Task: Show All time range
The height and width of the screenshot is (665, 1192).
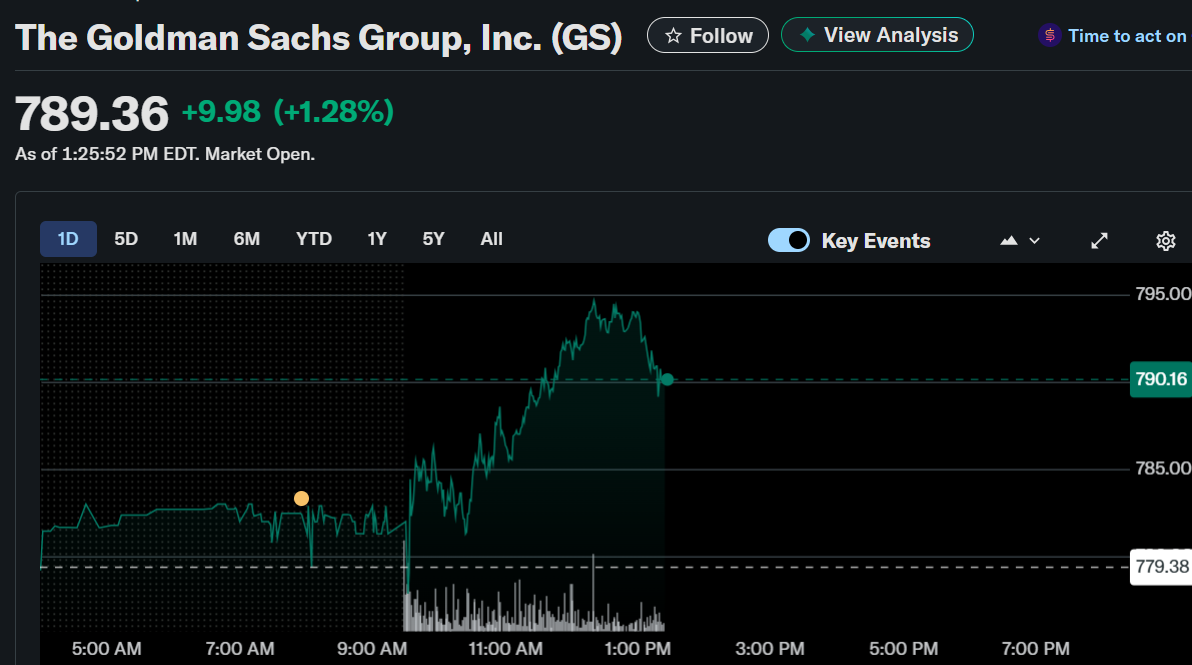Action: (491, 239)
